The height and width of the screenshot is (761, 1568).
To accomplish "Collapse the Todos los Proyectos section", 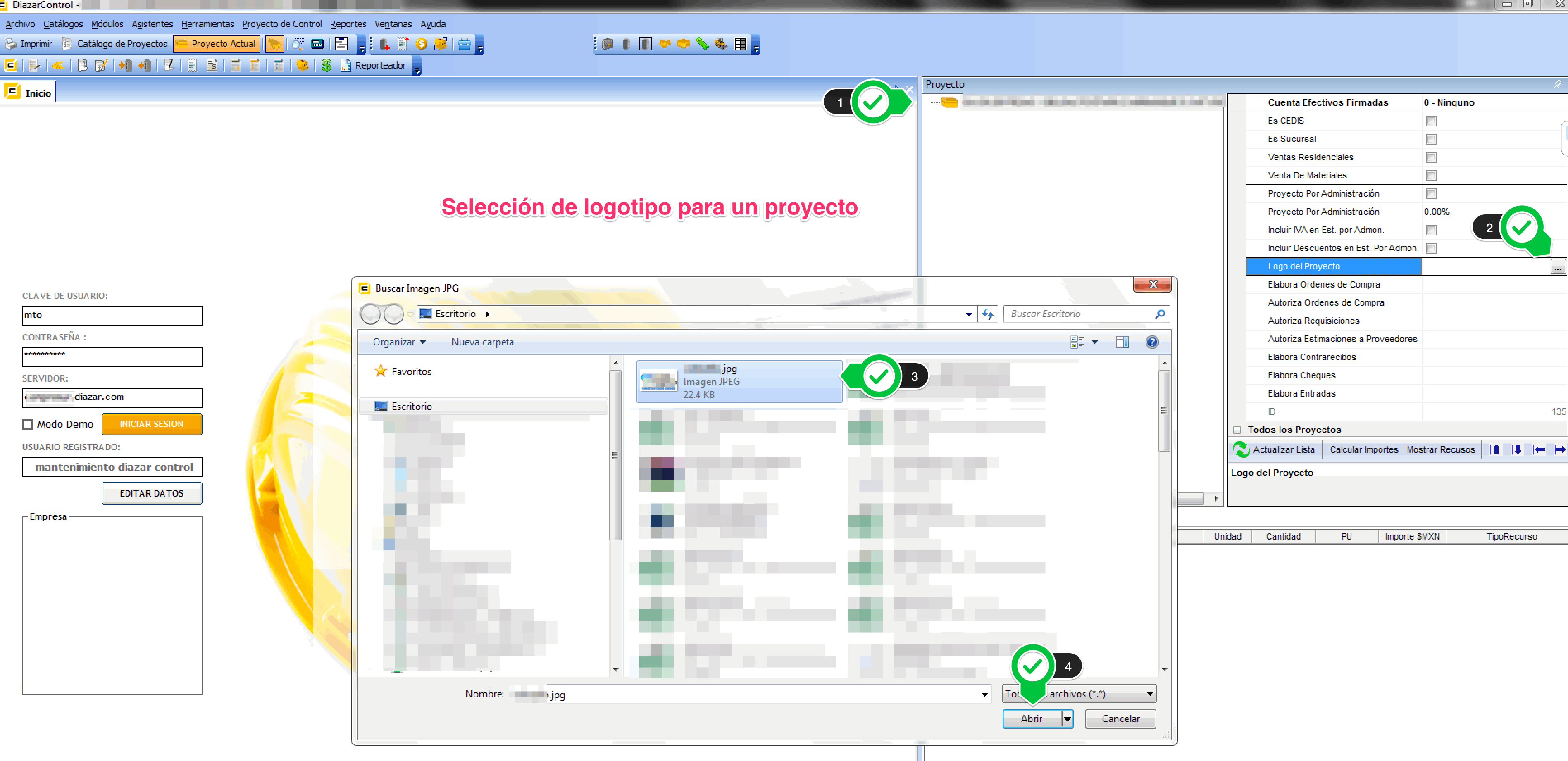I will tap(1236, 430).
